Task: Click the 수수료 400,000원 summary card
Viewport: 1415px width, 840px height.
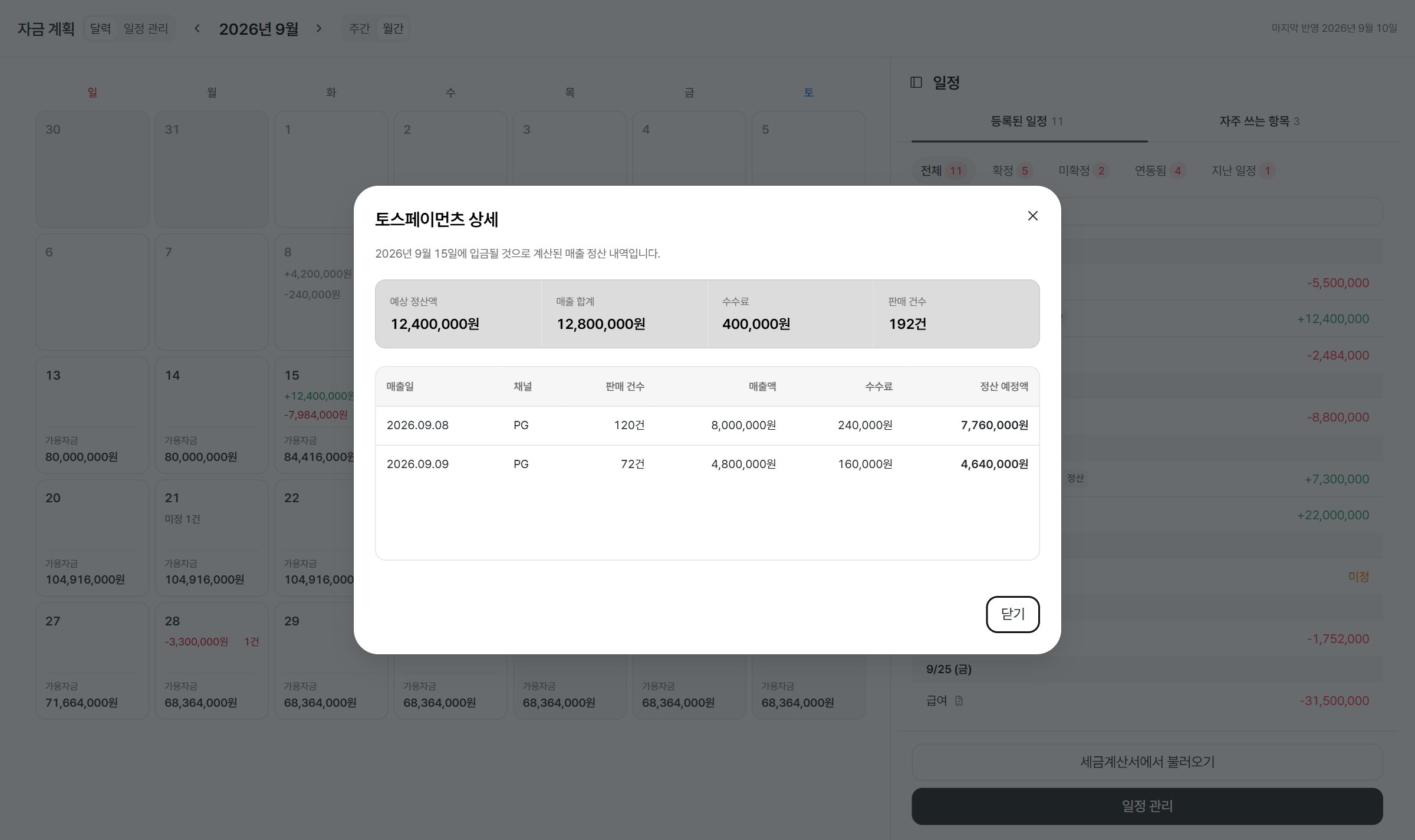Action: [790, 314]
